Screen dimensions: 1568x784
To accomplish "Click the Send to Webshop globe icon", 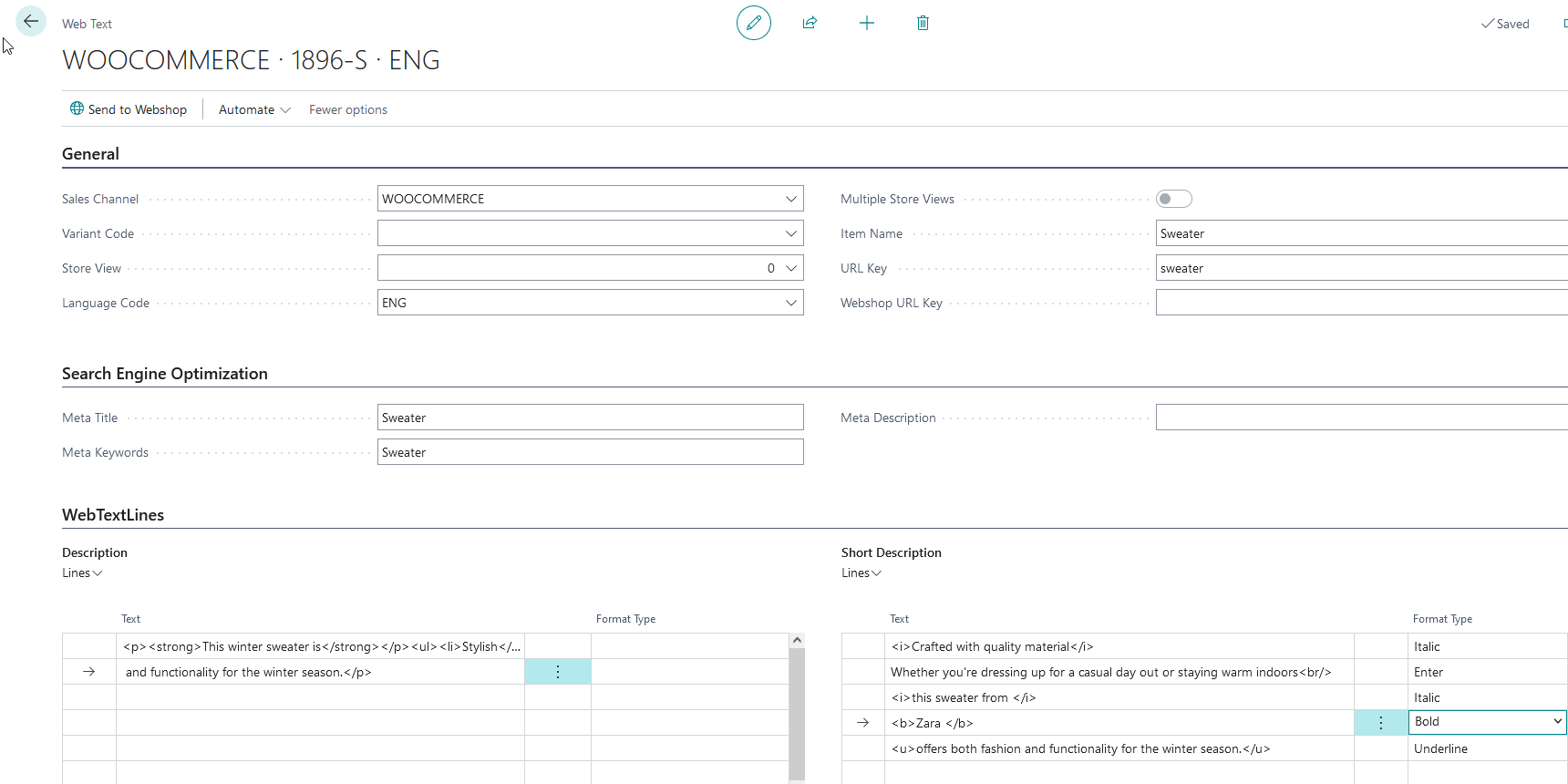I will [x=77, y=108].
